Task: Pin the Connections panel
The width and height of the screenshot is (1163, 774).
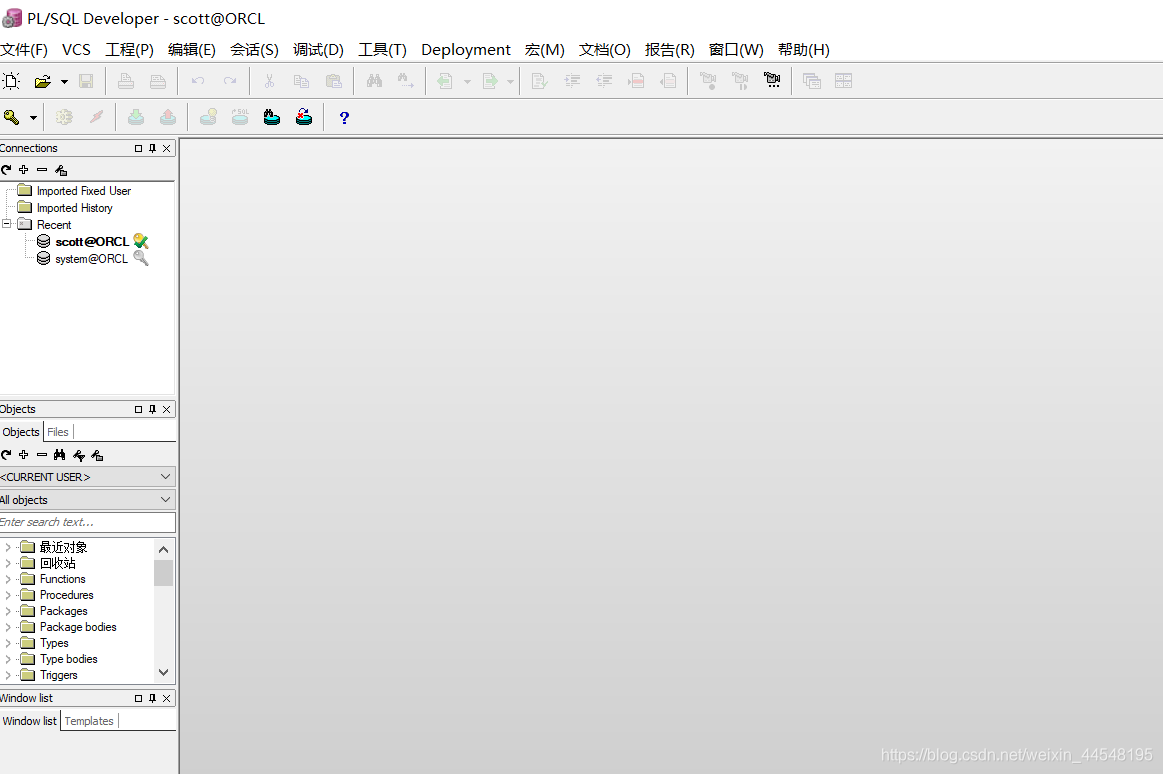Action: pos(153,148)
